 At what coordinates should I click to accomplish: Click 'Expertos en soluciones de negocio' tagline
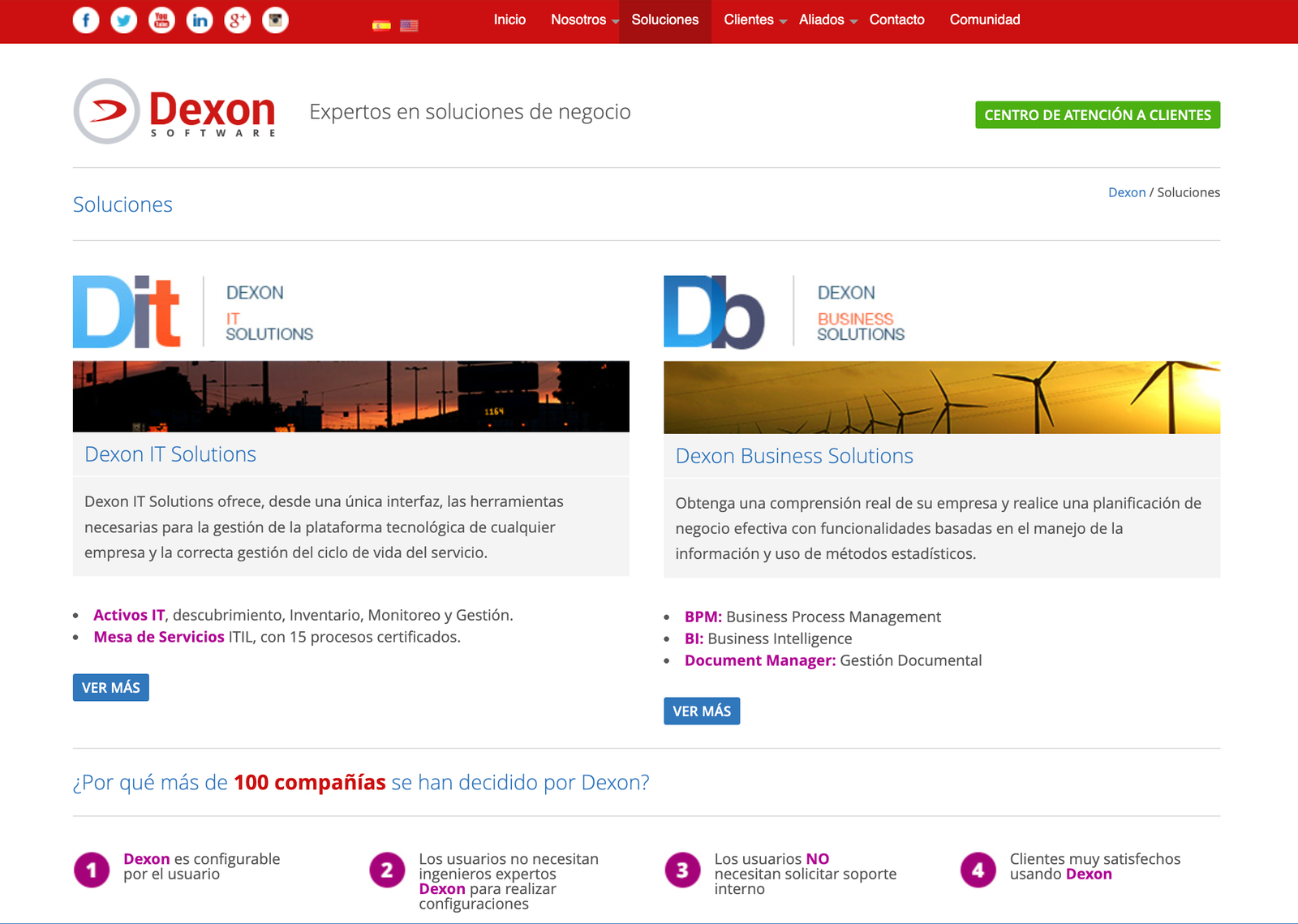click(x=470, y=111)
